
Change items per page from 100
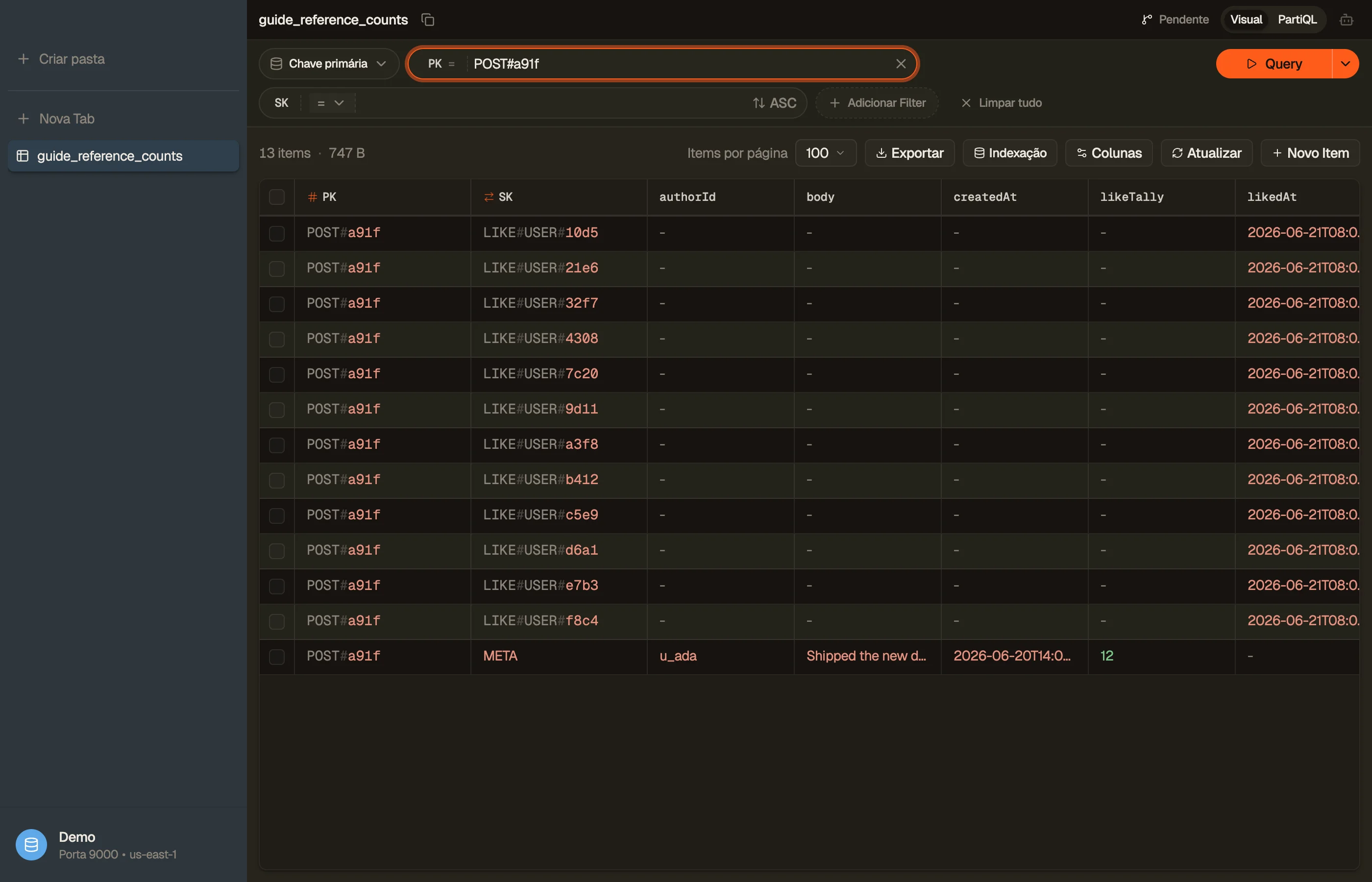[x=825, y=153]
